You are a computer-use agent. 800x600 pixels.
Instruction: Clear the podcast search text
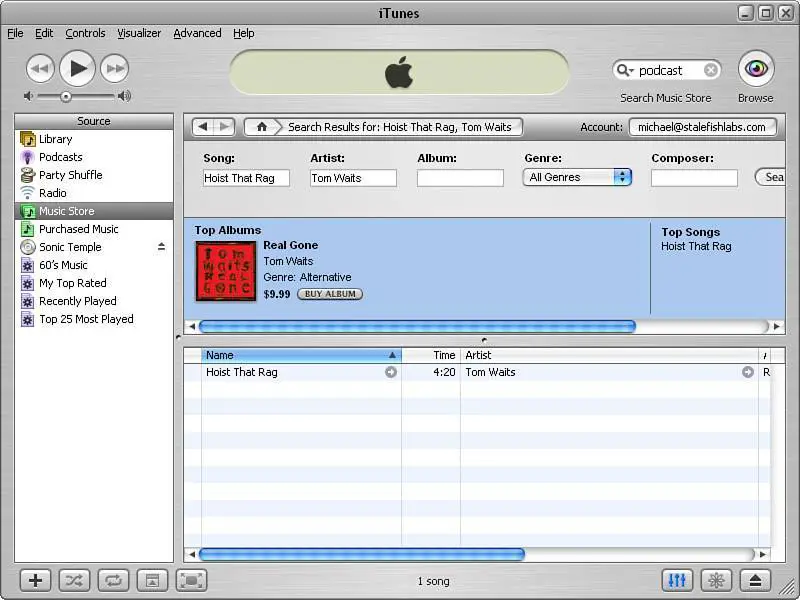coord(710,70)
